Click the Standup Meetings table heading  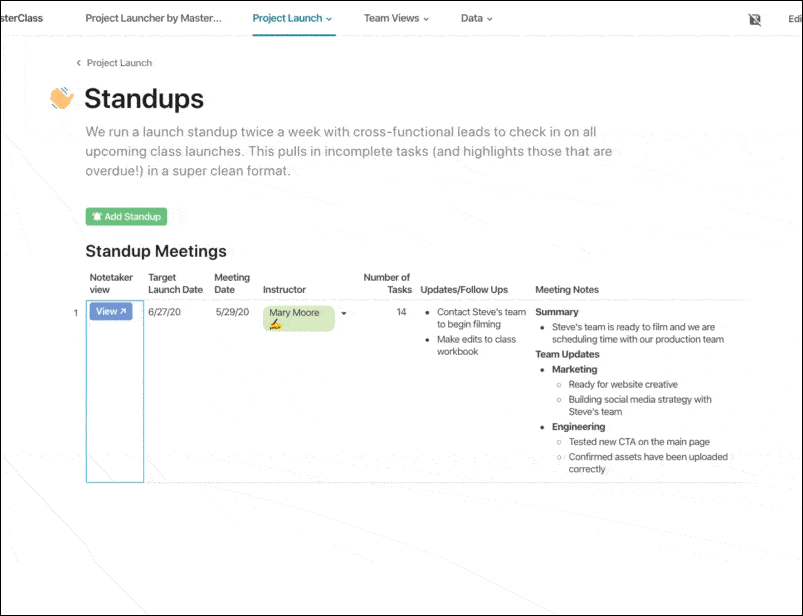coord(156,251)
